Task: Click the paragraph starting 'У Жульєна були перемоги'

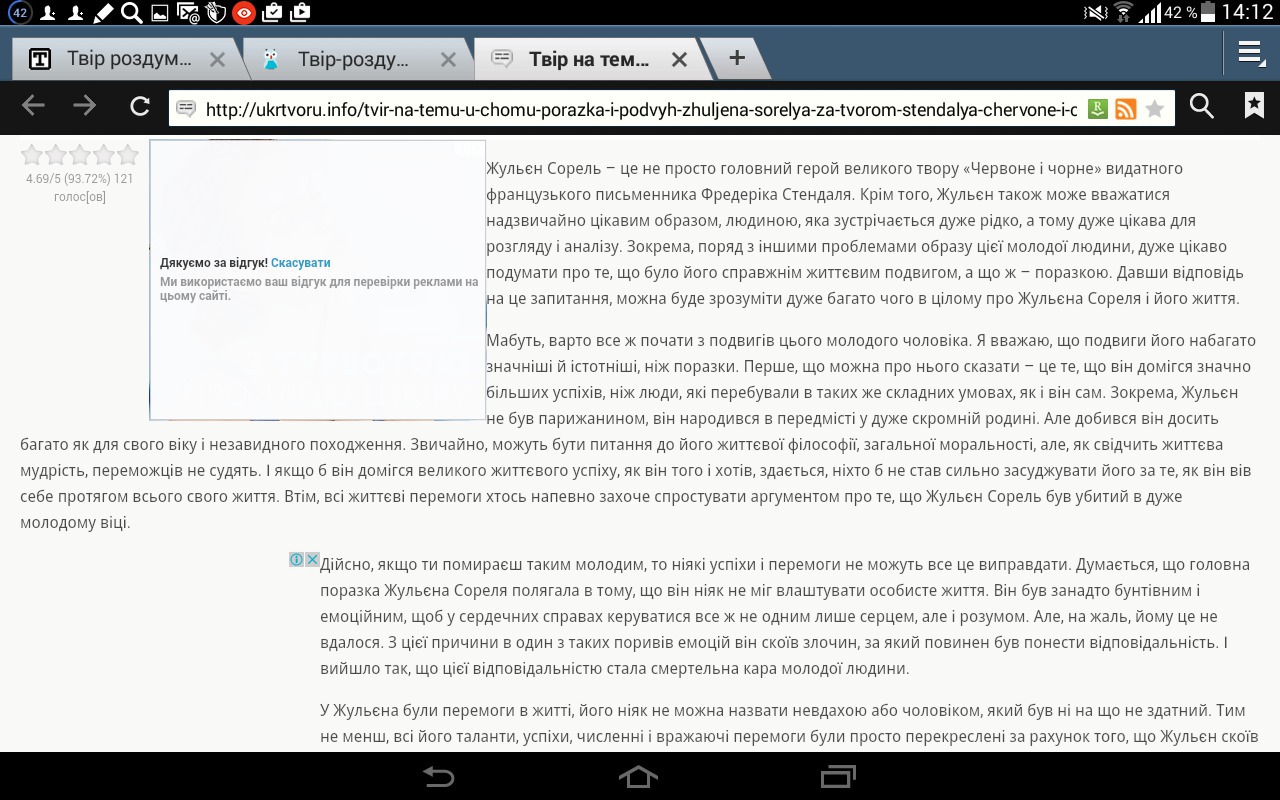Action: tap(789, 724)
